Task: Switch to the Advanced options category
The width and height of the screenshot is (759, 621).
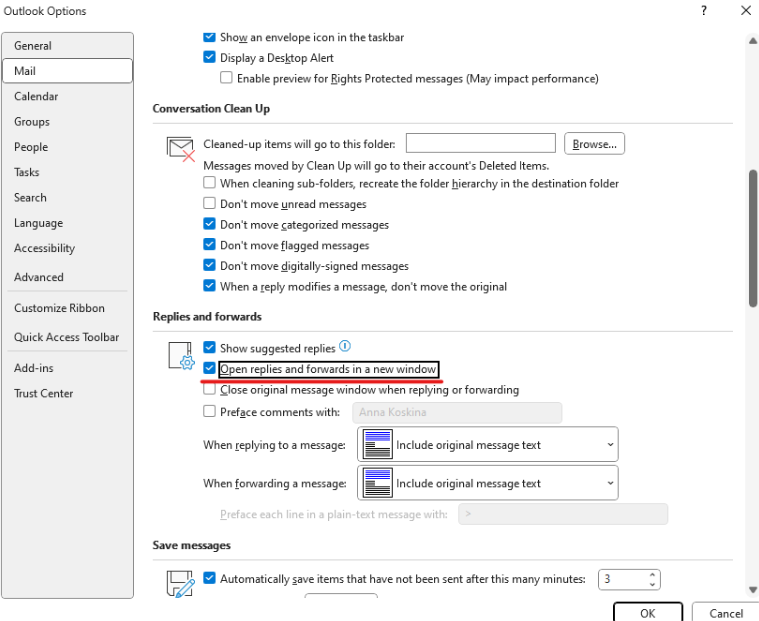Action: (39, 277)
